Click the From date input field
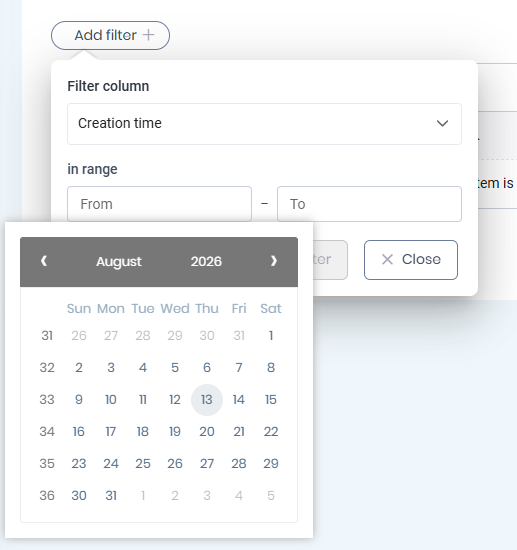Viewport: 517px width, 550px height. 159,204
